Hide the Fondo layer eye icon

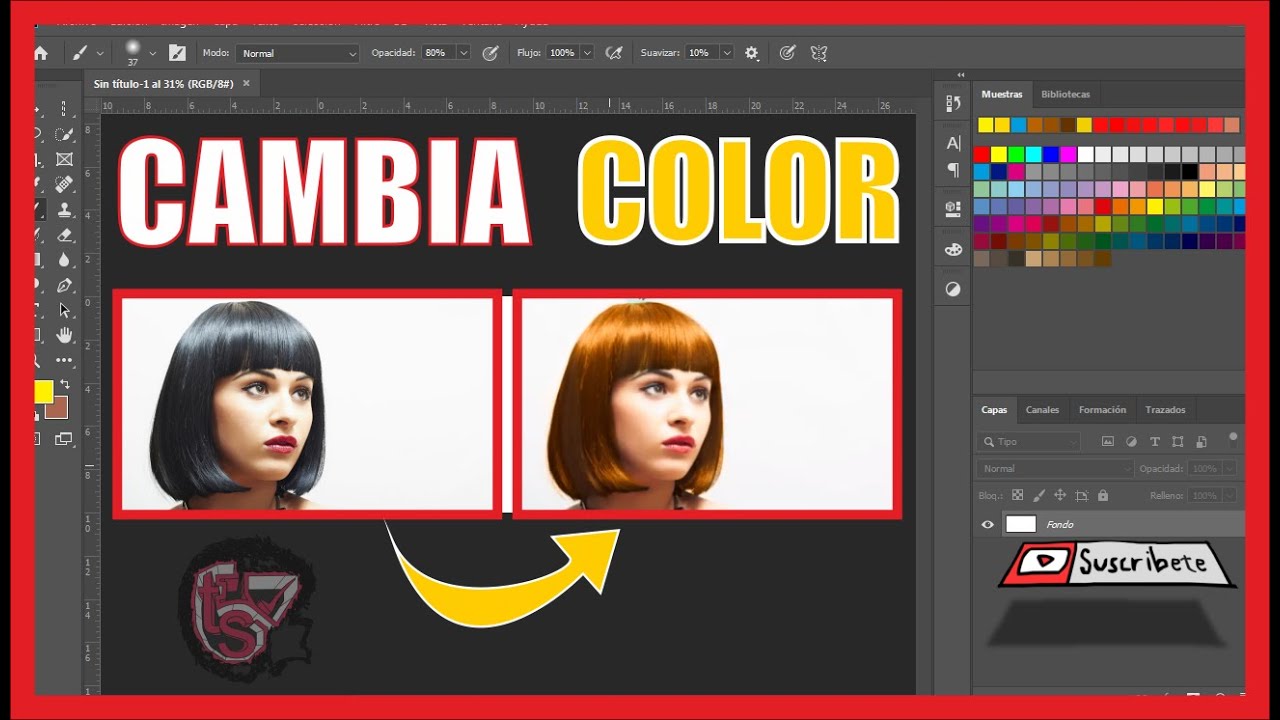(988, 524)
